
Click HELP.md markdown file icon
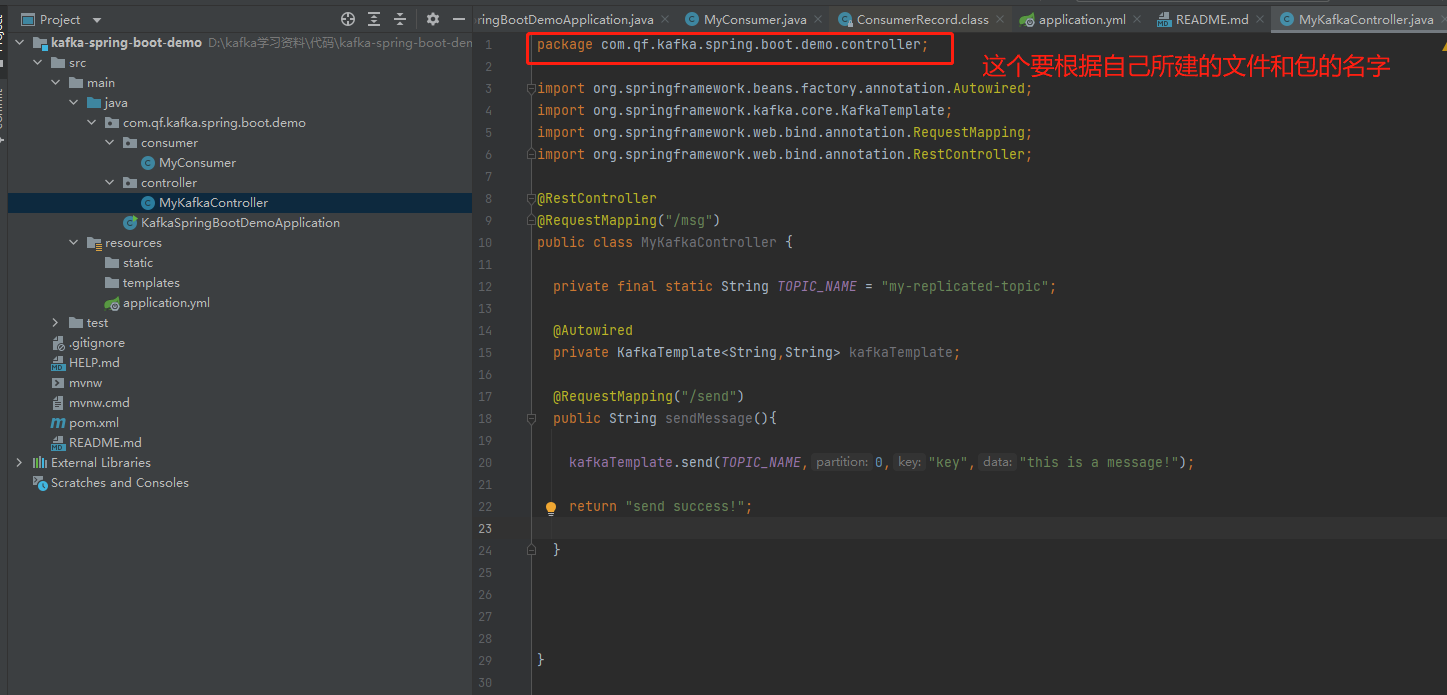point(58,363)
